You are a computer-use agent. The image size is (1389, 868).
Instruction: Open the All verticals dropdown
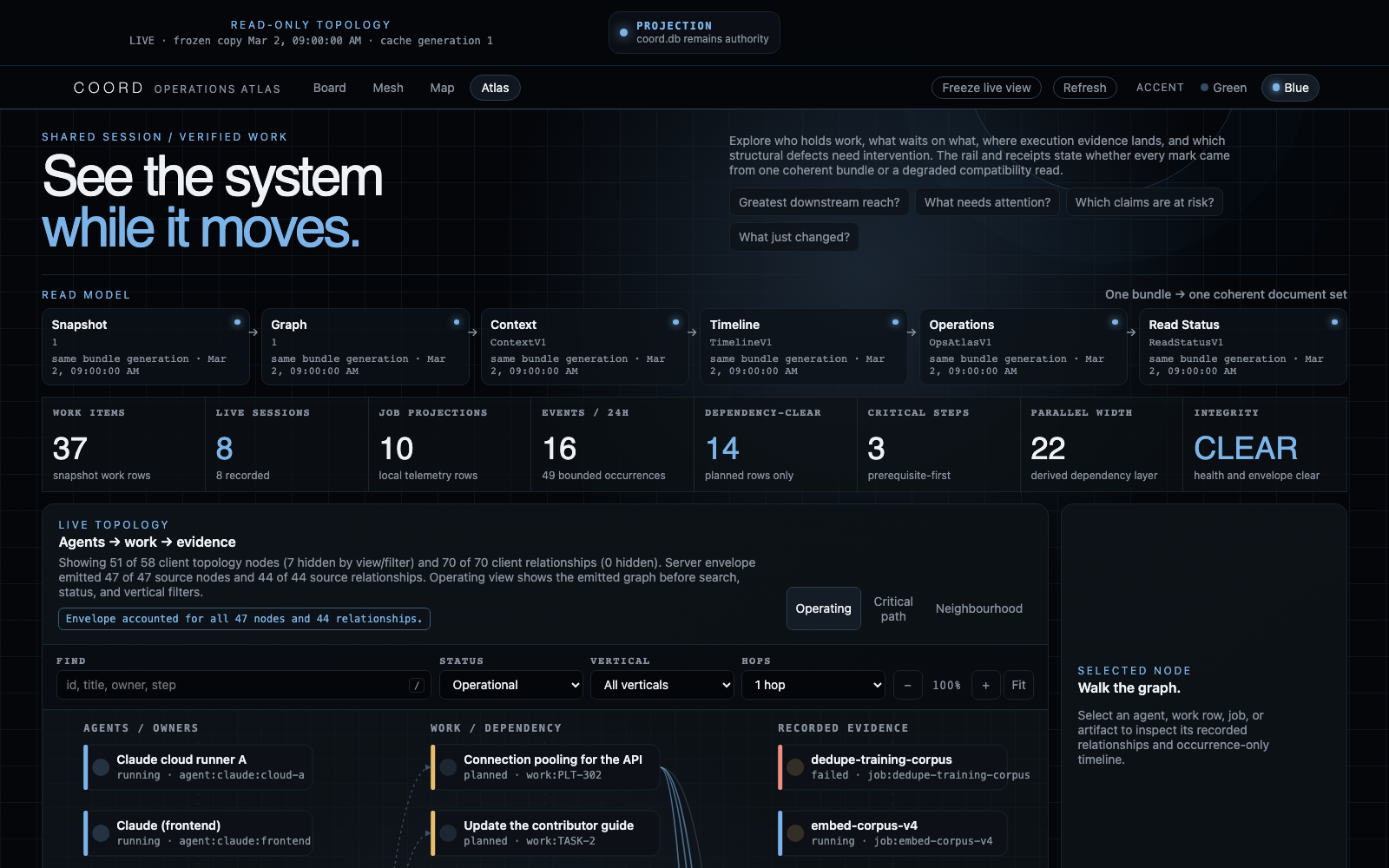coord(662,685)
